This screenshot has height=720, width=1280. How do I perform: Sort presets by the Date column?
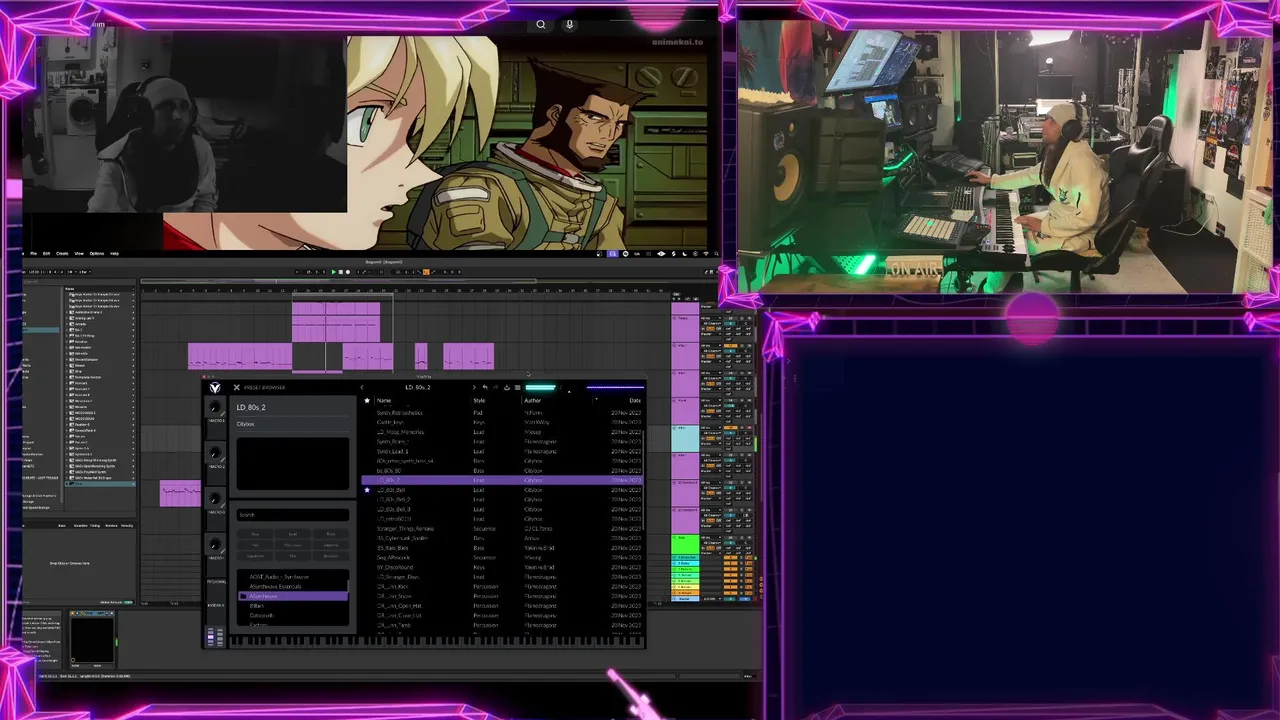[x=635, y=400]
